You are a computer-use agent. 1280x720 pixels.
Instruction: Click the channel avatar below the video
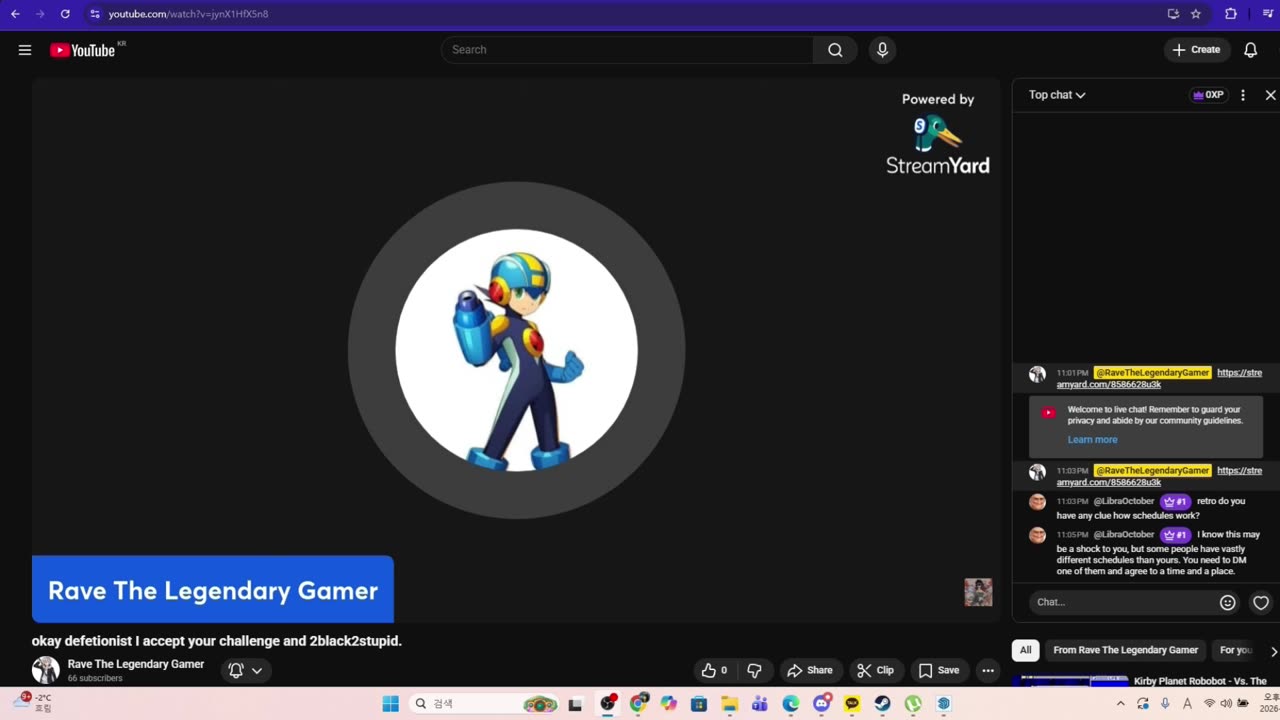(x=46, y=670)
